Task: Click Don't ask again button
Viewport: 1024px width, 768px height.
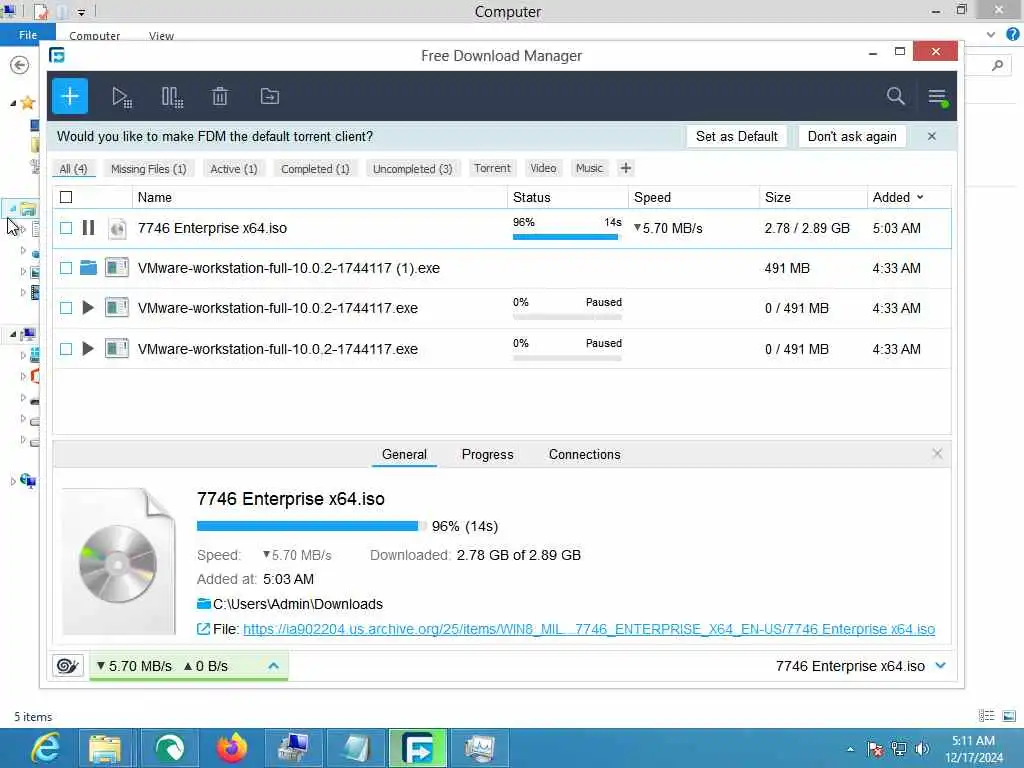Action: 852,136
